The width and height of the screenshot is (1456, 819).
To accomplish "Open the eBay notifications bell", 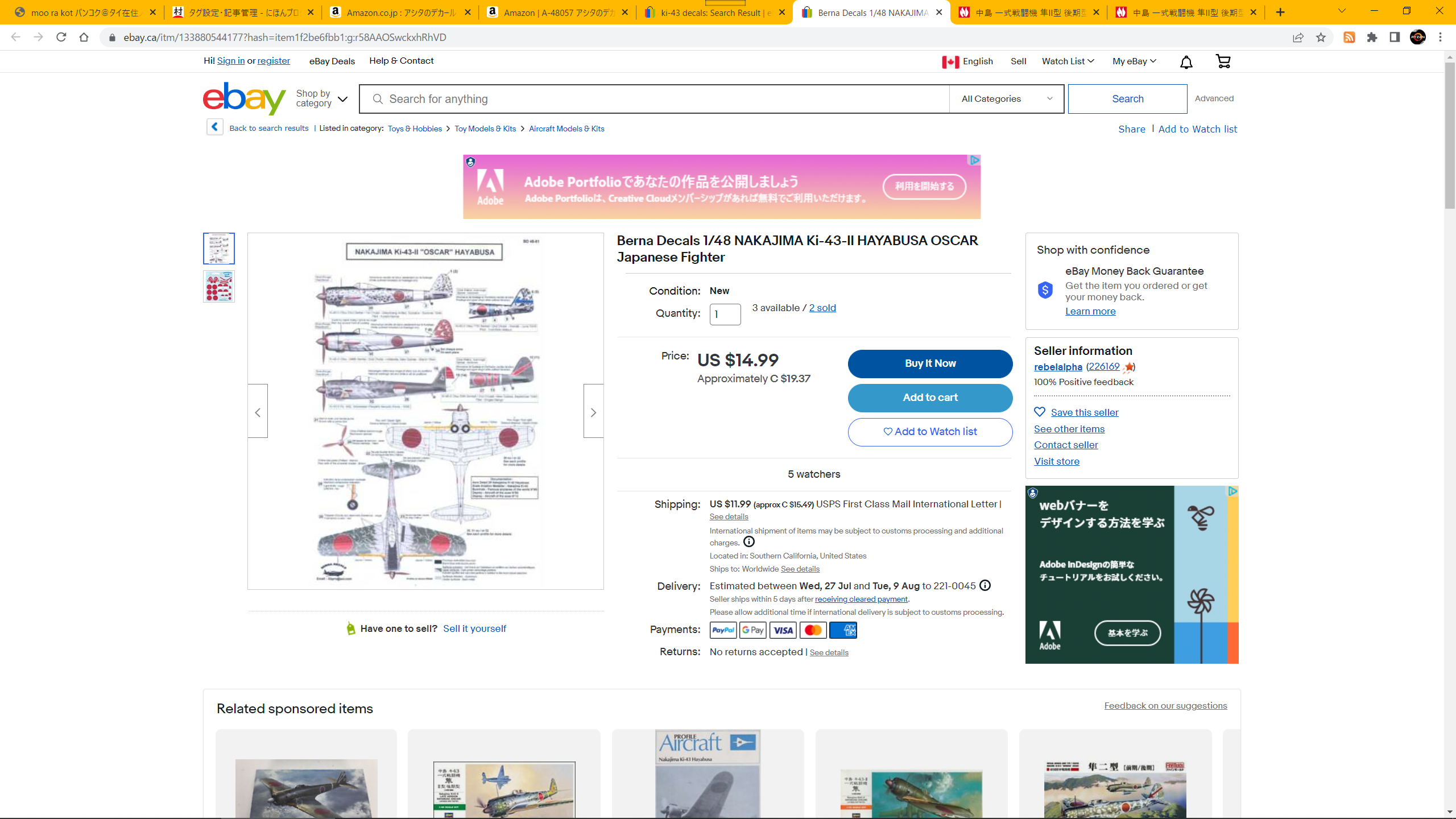I will click(x=1186, y=61).
